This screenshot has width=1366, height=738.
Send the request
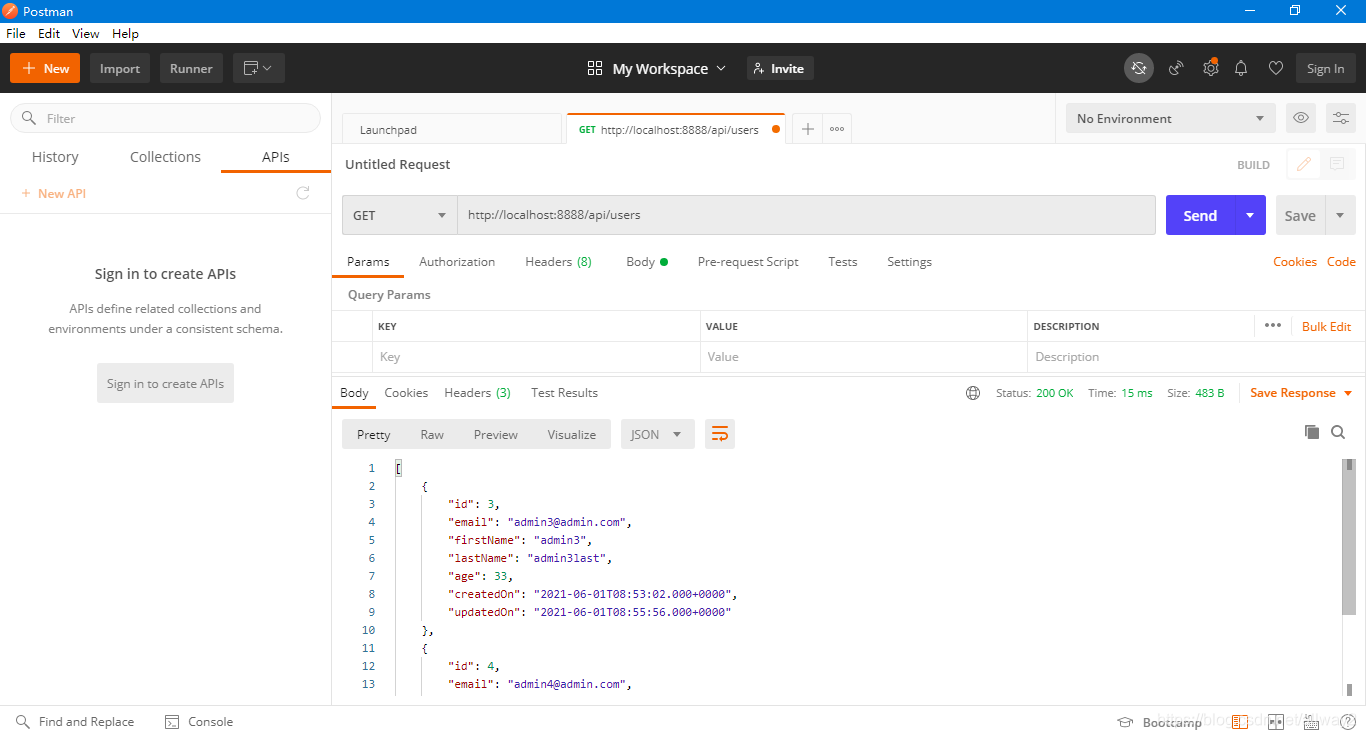tap(1200, 215)
